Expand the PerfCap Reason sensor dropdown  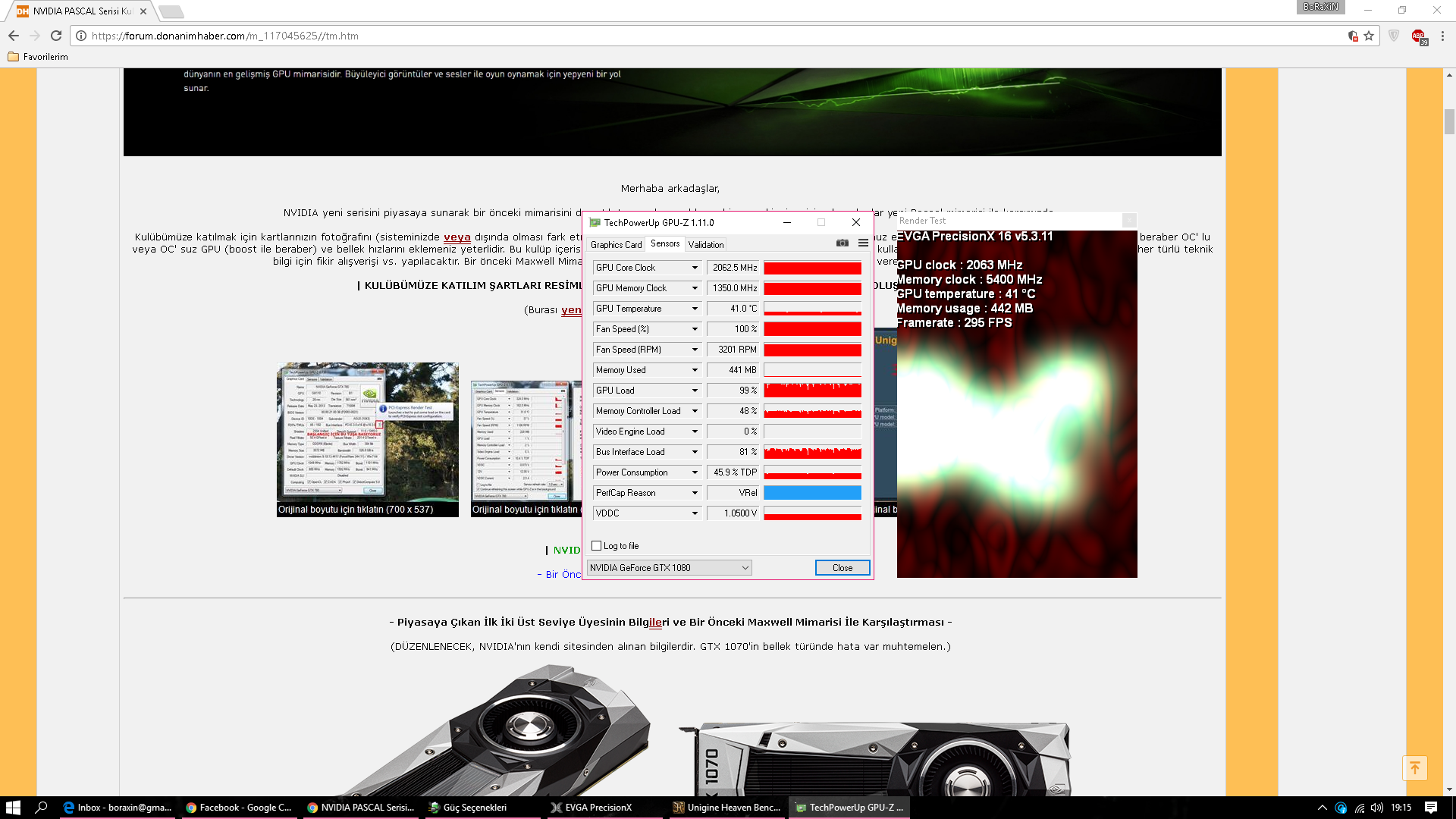[x=695, y=493]
